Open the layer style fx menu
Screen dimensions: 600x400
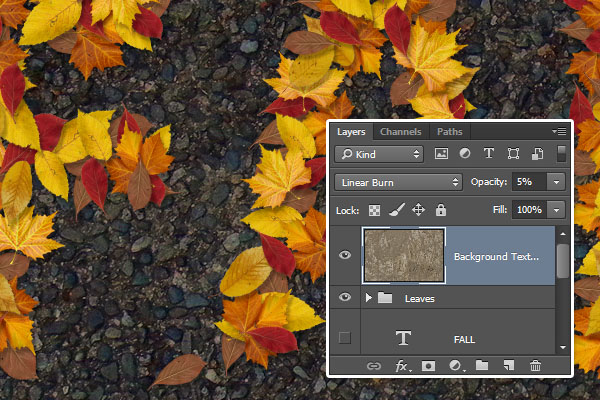coord(402,366)
